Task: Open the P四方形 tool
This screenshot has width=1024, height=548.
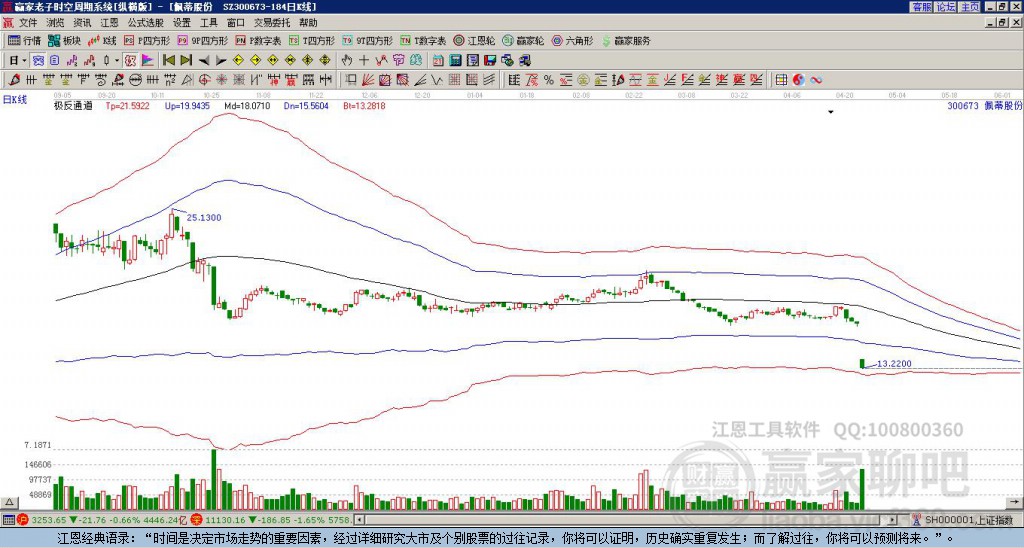Action: tap(147, 40)
